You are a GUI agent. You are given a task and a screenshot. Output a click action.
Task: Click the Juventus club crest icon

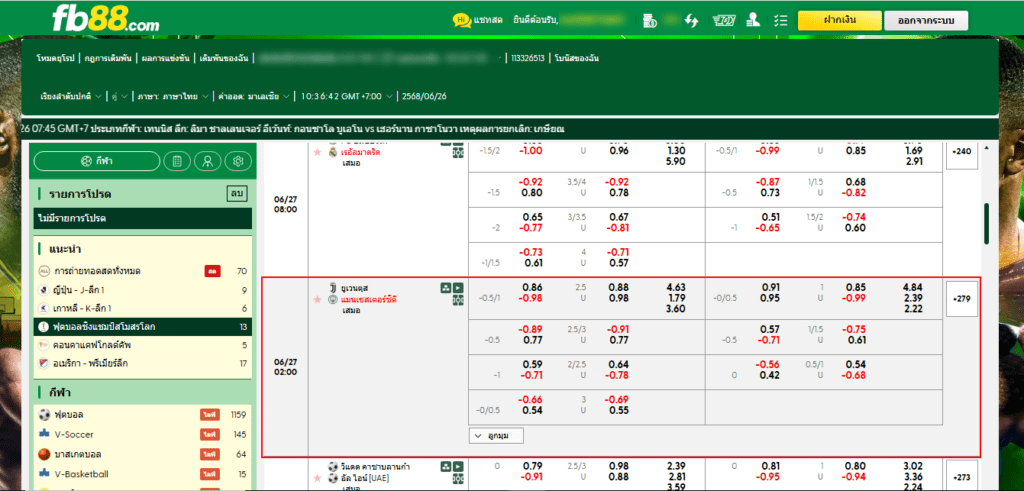click(x=333, y=288)
